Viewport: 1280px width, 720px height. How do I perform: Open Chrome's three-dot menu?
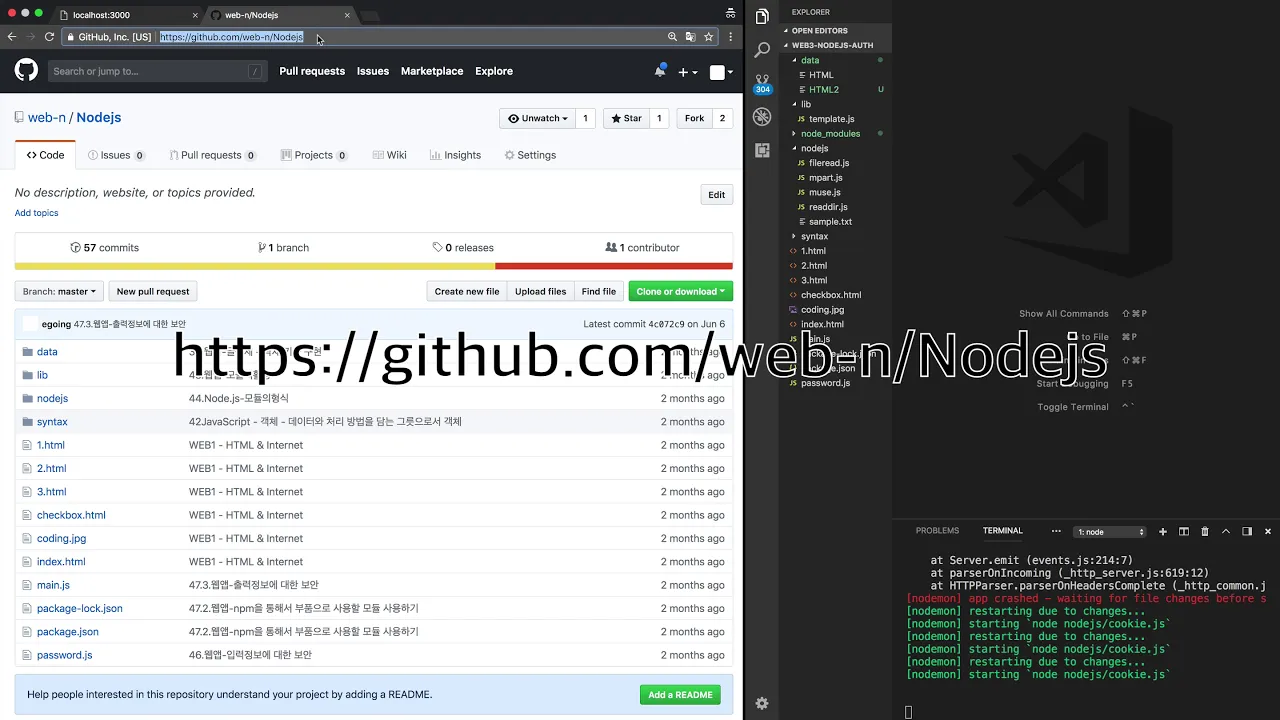[x=731, y=37]
